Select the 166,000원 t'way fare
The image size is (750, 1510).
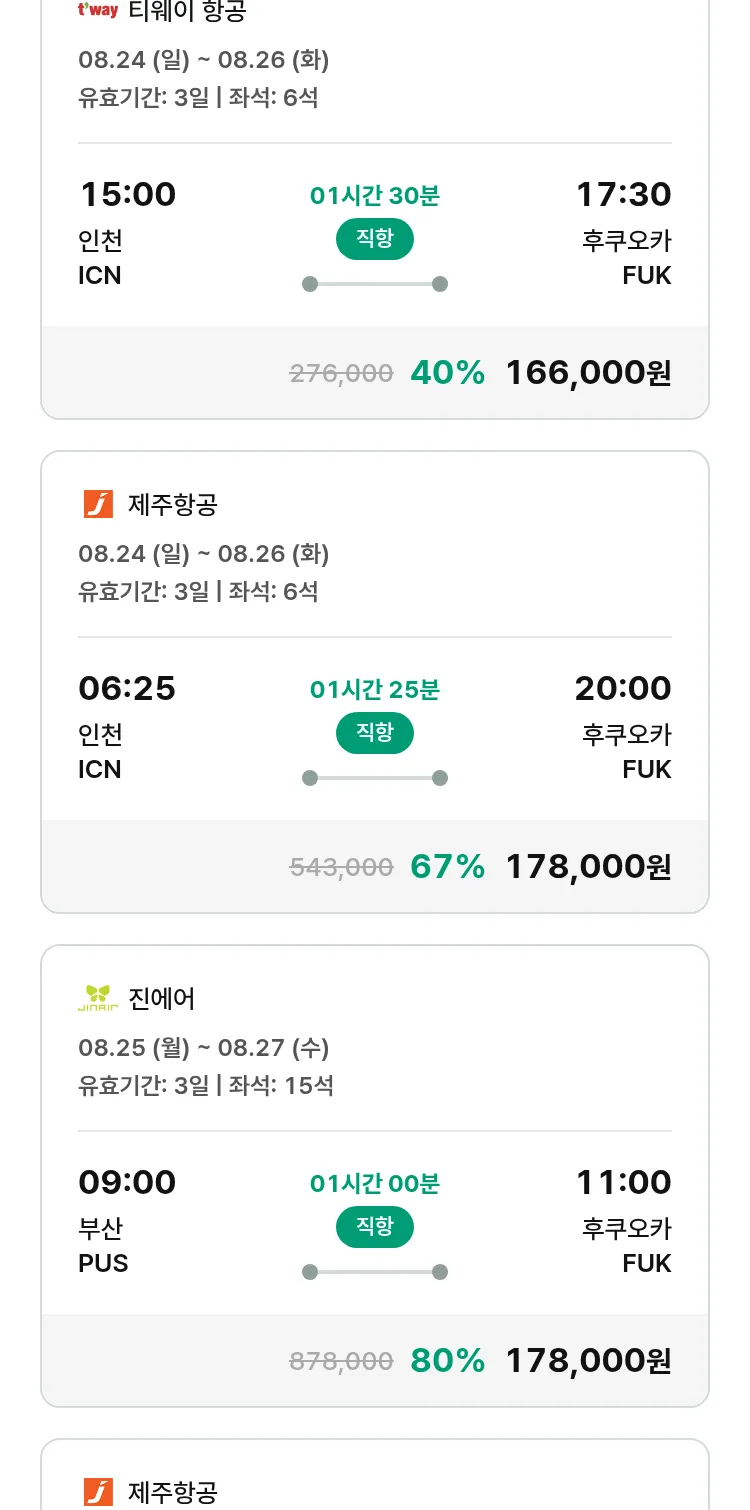click(588, 373)
